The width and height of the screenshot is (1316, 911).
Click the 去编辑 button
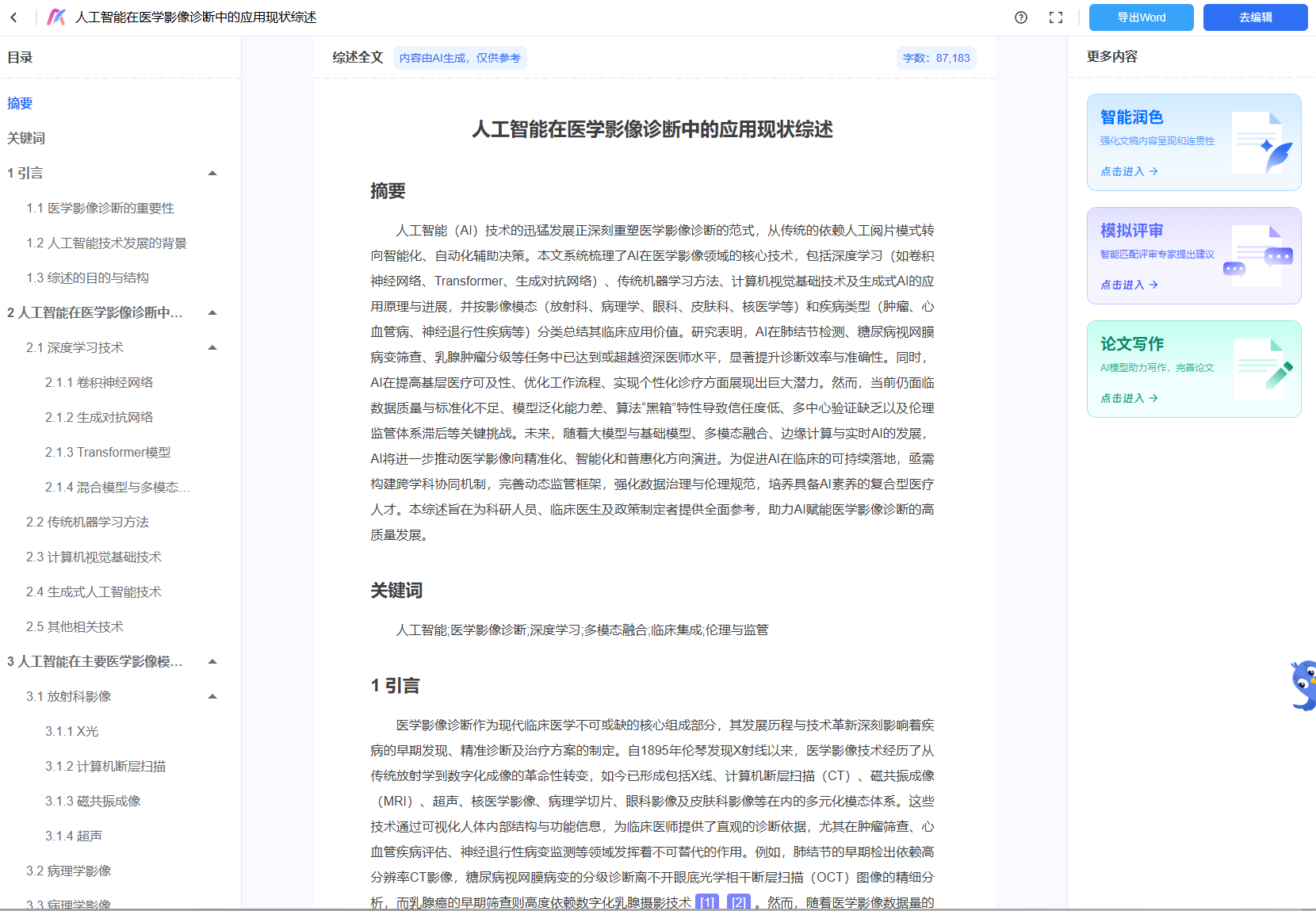coord(1255,17)
